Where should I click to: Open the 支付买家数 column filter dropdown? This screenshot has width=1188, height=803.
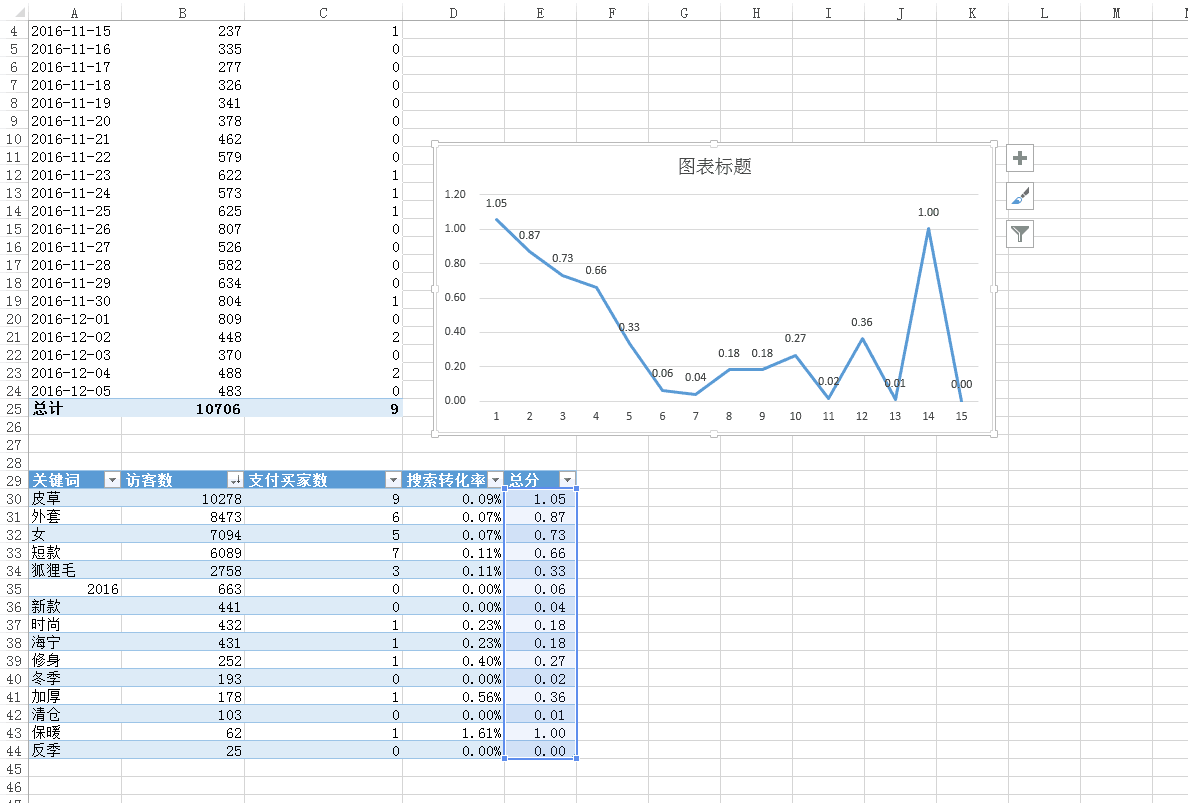click(393, 480)
